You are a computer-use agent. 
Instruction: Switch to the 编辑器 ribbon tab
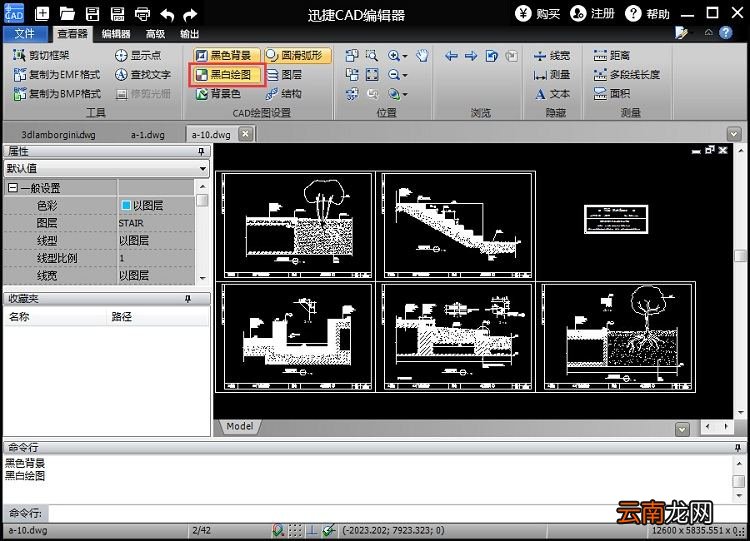[116, 33]
